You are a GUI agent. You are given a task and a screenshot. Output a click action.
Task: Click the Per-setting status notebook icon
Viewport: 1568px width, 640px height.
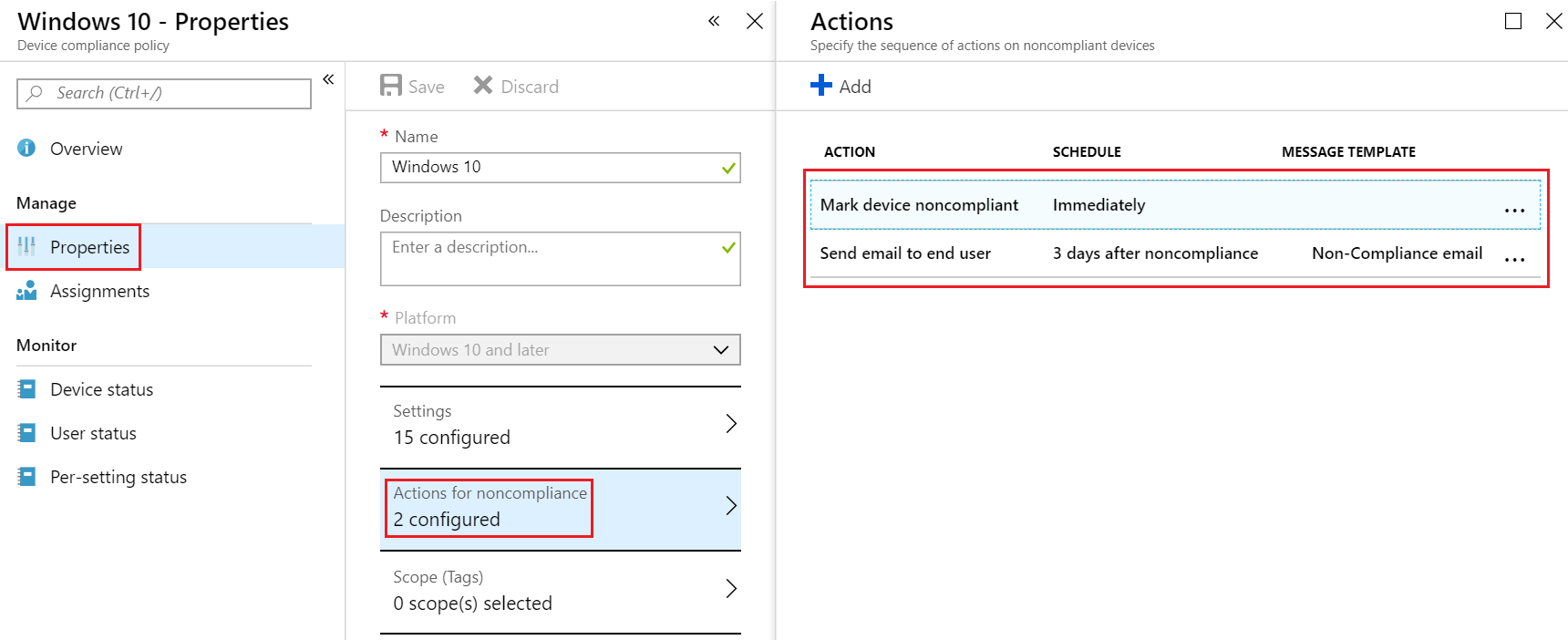pyautogui.click(x=27, y=477)
